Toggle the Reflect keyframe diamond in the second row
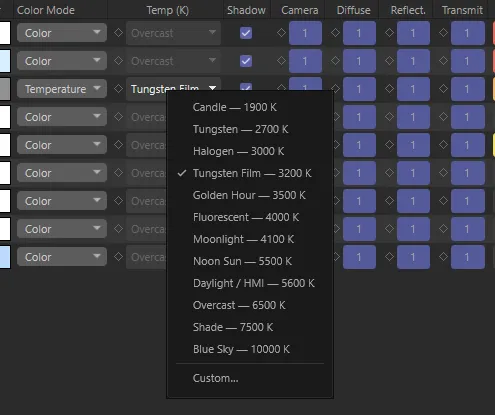 [x=389, y=61]
